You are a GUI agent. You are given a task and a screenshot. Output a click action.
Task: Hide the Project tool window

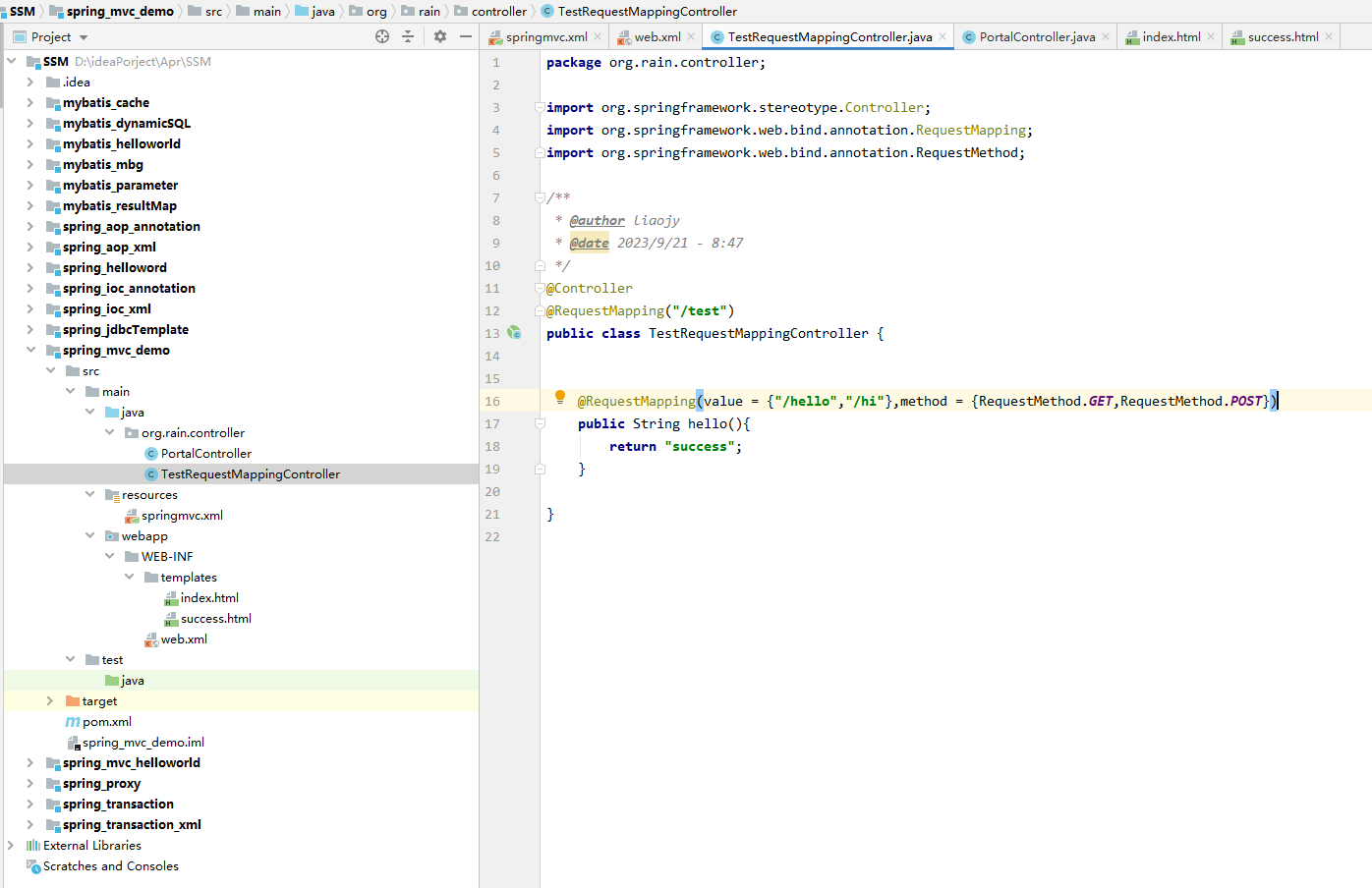click(466, 36)
